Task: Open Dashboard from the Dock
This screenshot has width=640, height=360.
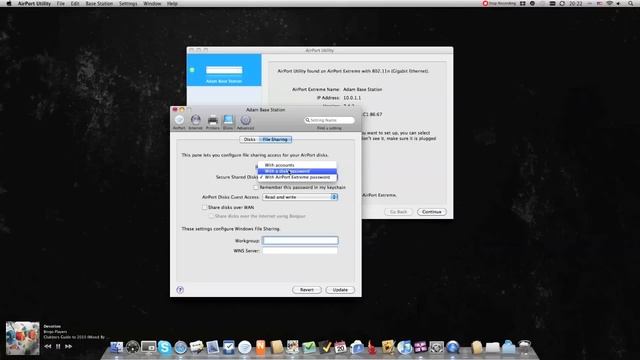Action: coord(132,347)
